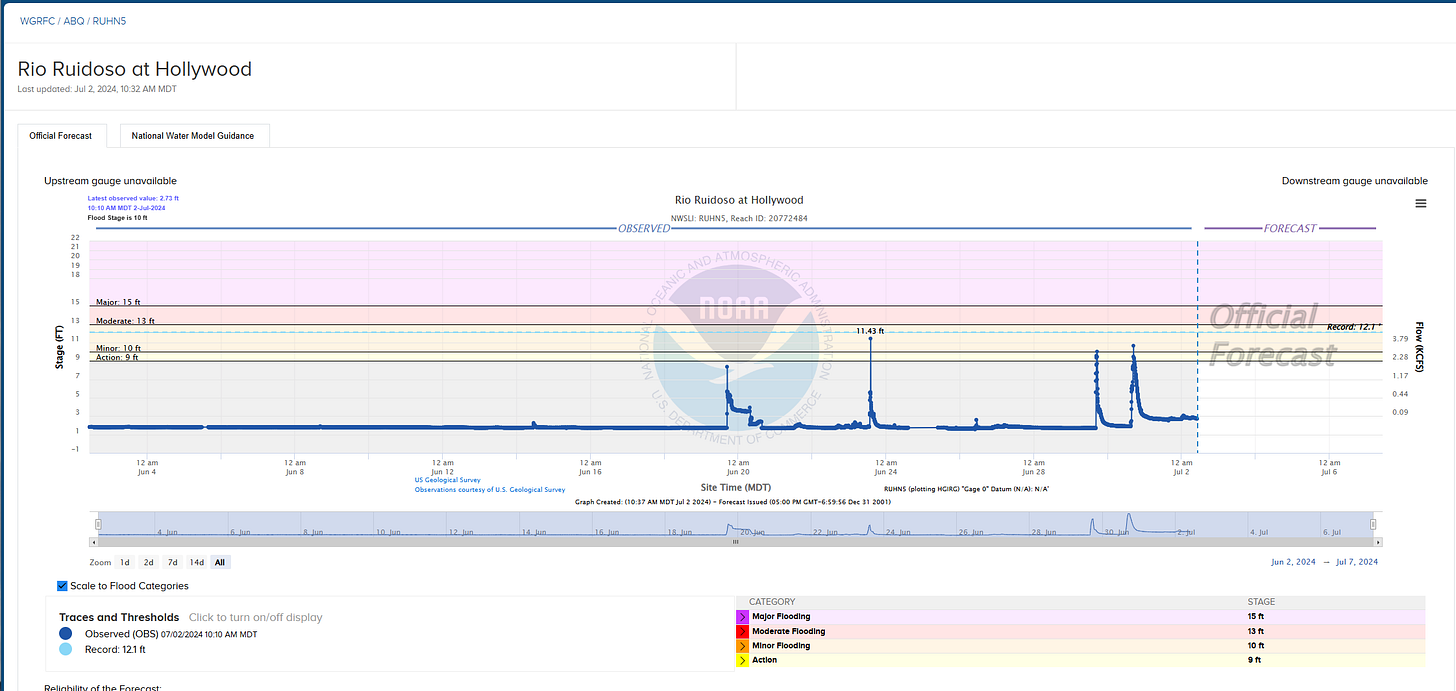This screenshot has width=1456, height=691.
Task: Click the Downstream gauge unavailable text
Action: pos(1355,181)
